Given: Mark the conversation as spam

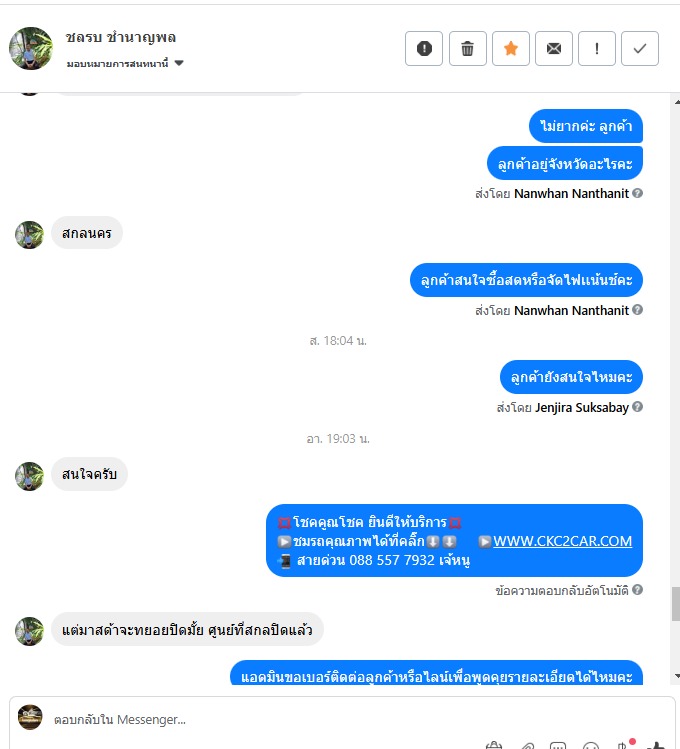Looking at the screenshot, I should point(424,48).
